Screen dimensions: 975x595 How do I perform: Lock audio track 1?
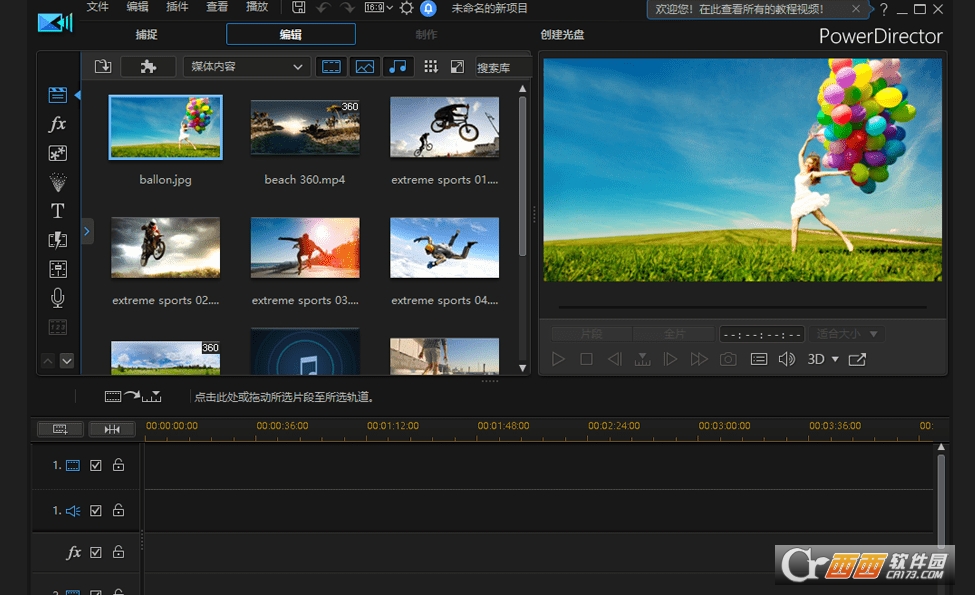(x=118, y=510)
